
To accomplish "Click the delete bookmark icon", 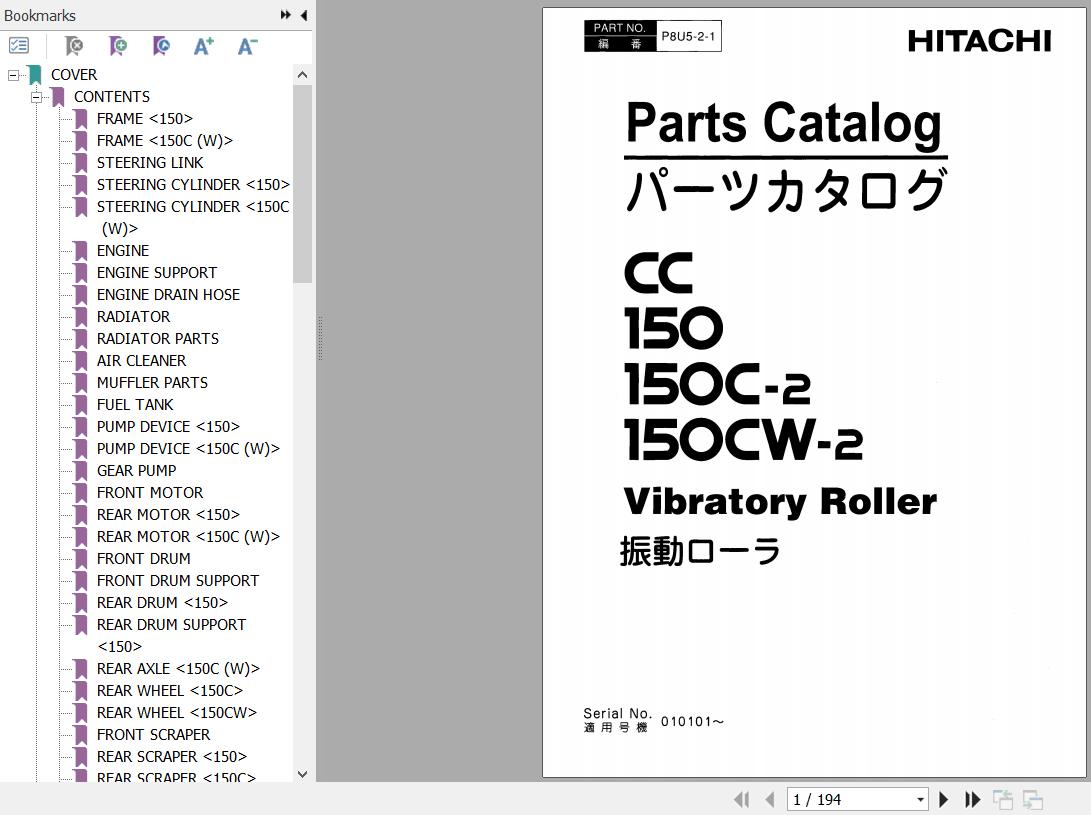I will pyautogui.click(x=74, y=46).
